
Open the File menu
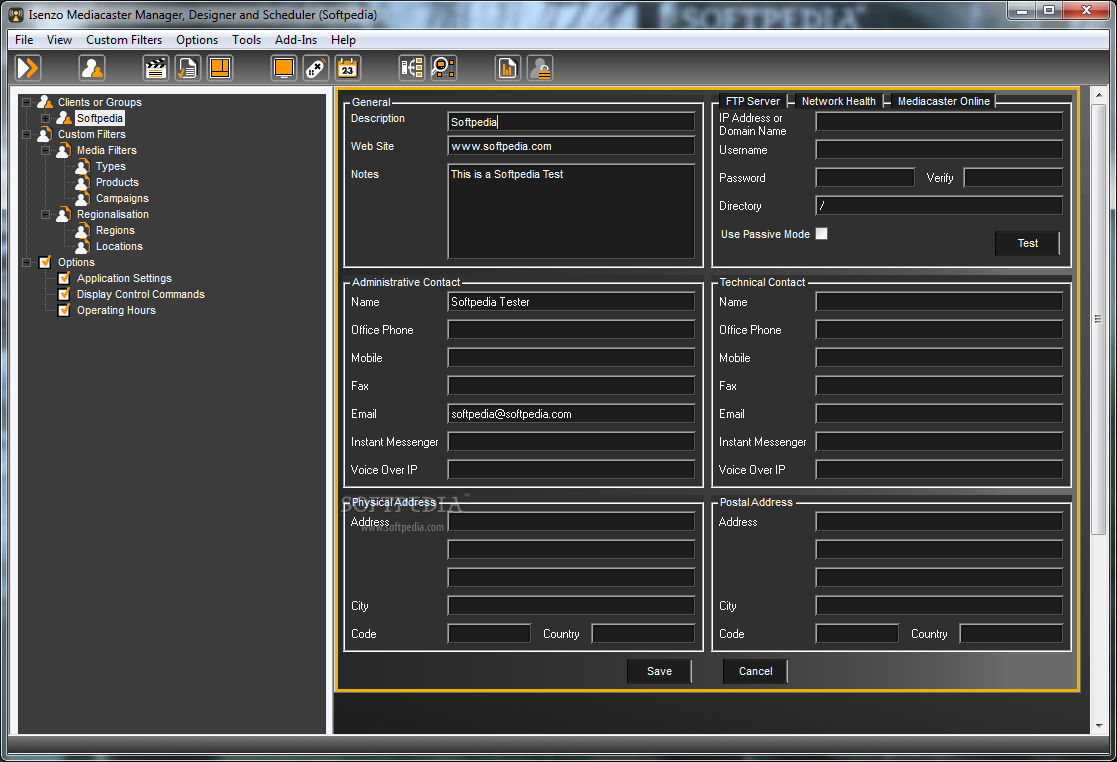click(x=24, y=40)
